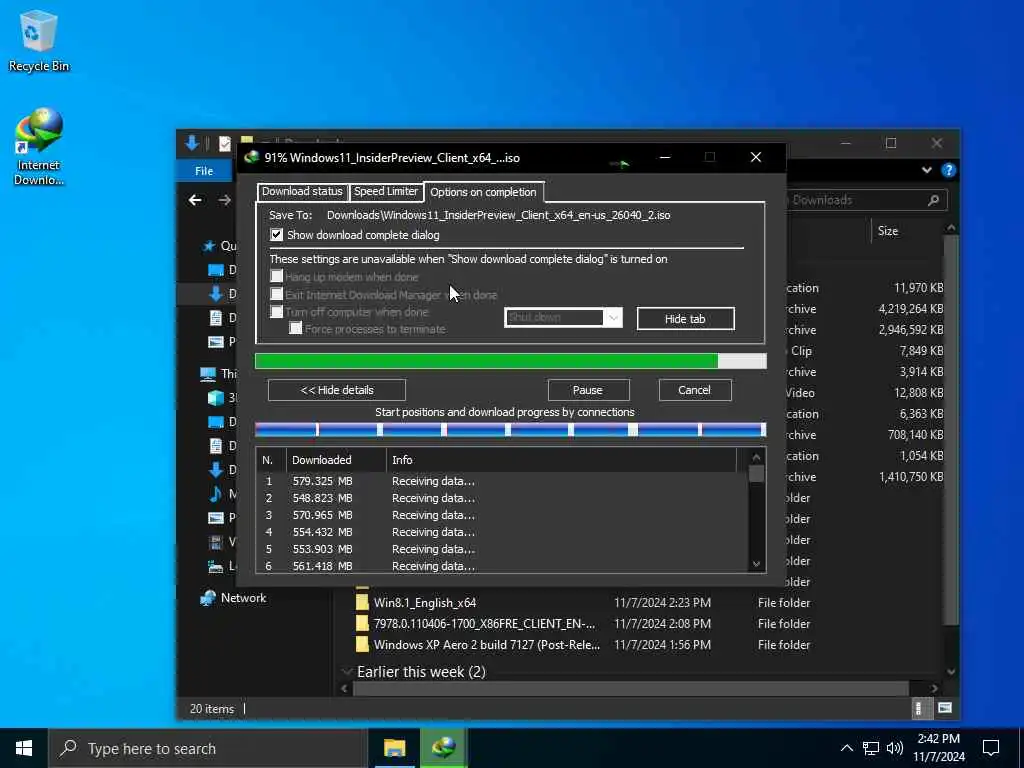Click the Explorer horizontal scrollbar
1024x768 pixels.
[630, 688]
